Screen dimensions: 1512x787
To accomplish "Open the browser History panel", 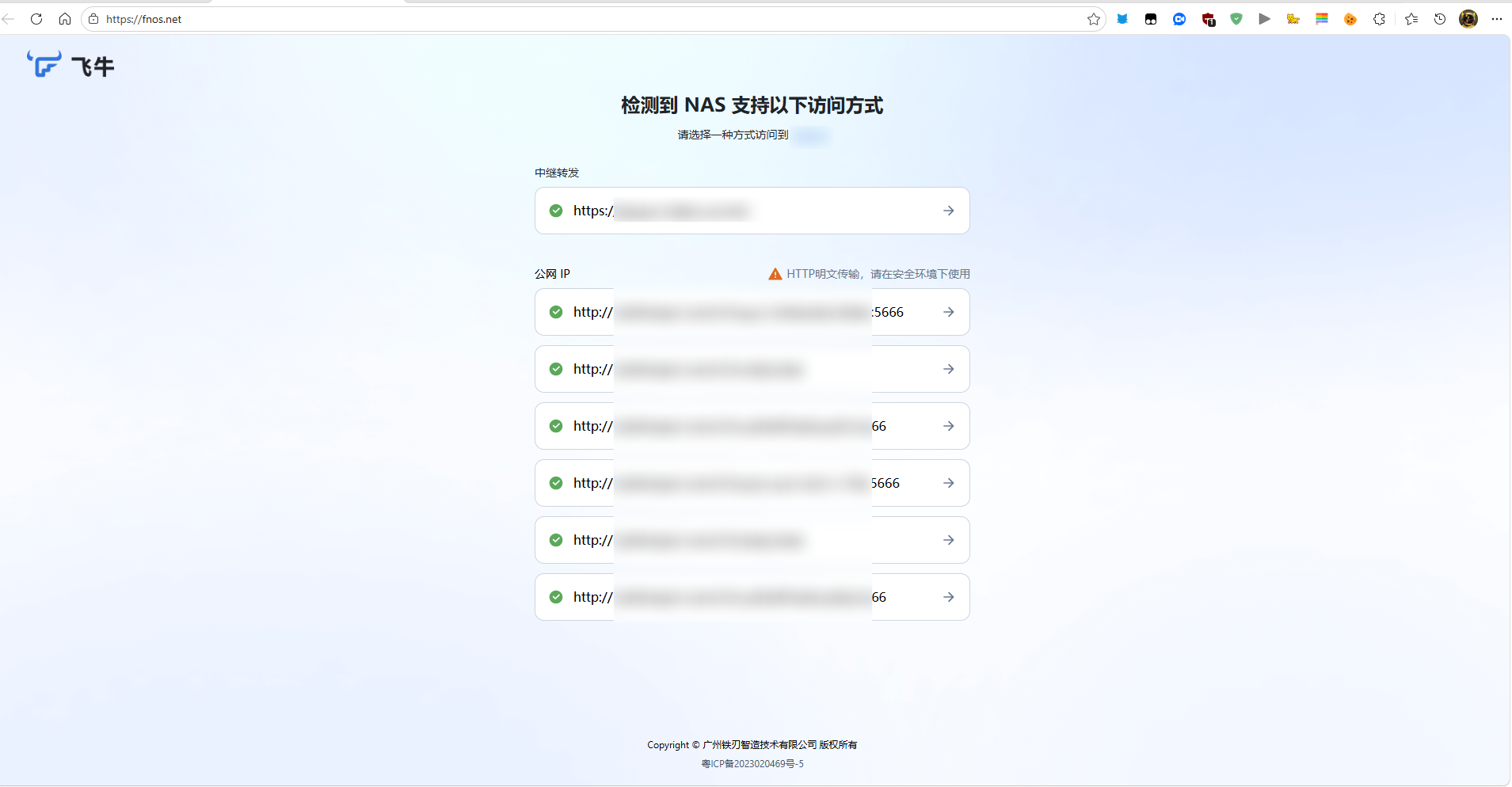I will point(1440,19).
